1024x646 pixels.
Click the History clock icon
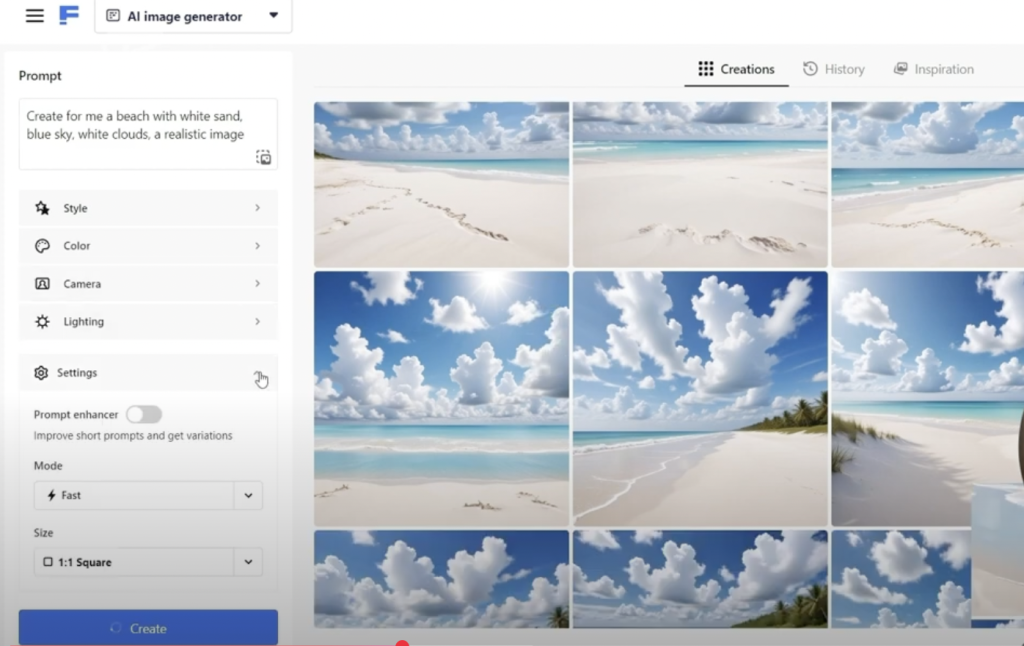point(810,69)
